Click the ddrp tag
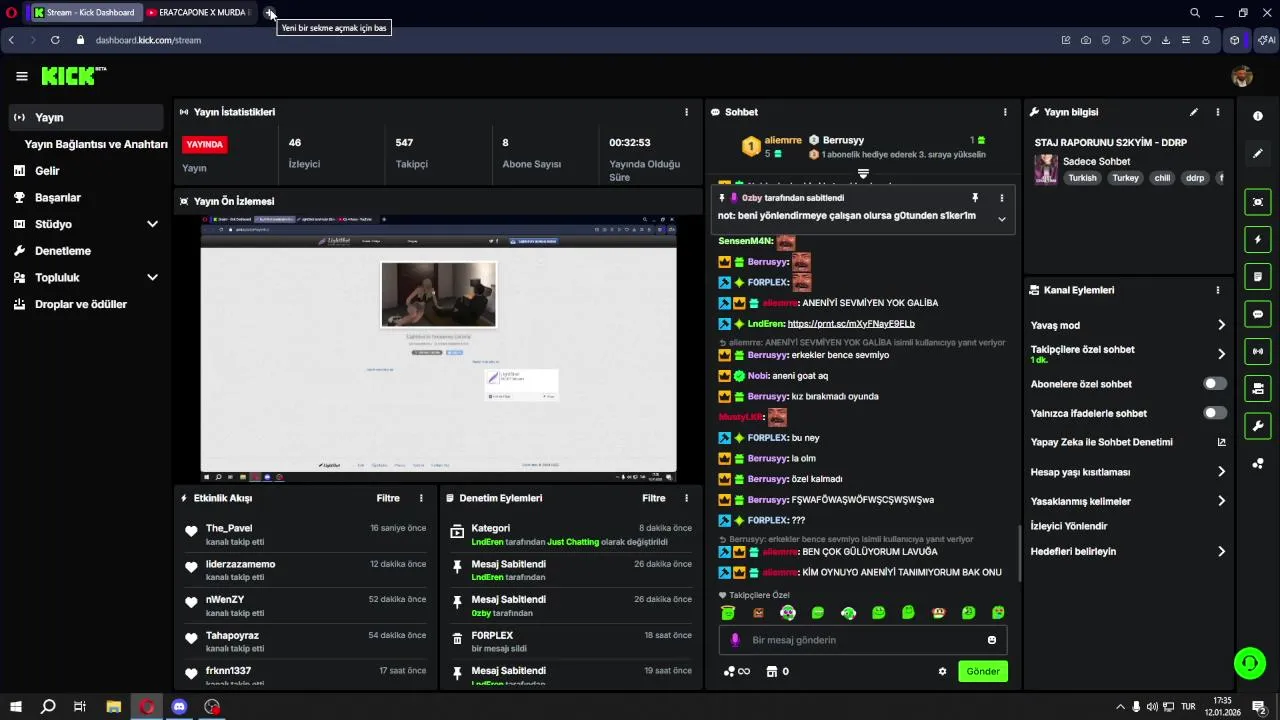This screenshot has width=1280, height=720. 1194,178
